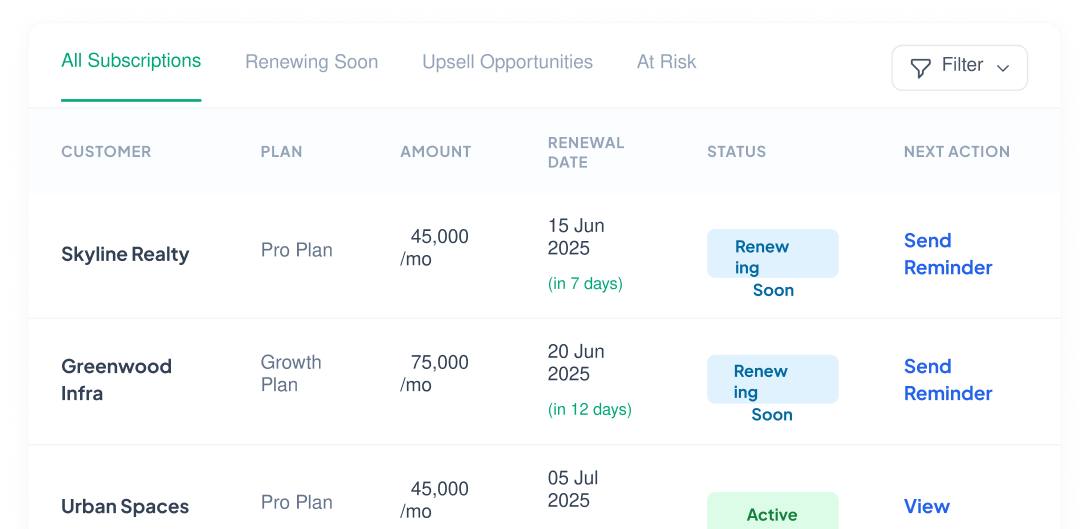Viewport: 1090px width, 529px height.
Task: Send Reminder to Greenwood Infra
Action: (947, 380)
